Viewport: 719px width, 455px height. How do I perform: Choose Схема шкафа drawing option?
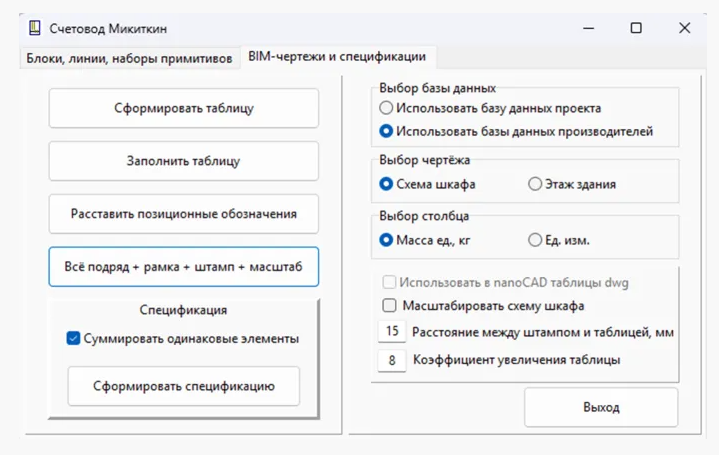[x=386, y=184]
